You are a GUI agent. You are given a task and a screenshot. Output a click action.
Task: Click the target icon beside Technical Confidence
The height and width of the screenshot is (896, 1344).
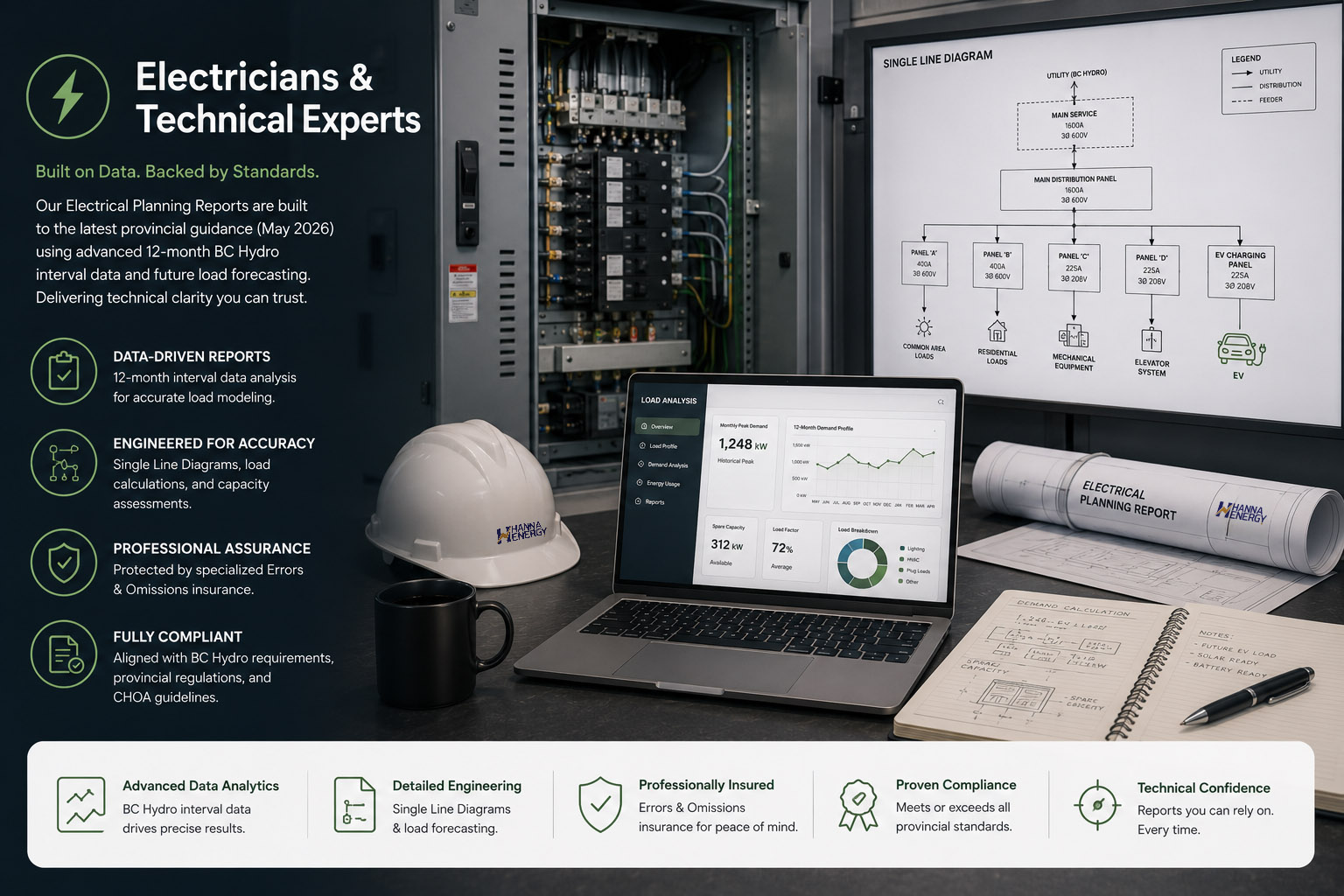point(1097,804)
